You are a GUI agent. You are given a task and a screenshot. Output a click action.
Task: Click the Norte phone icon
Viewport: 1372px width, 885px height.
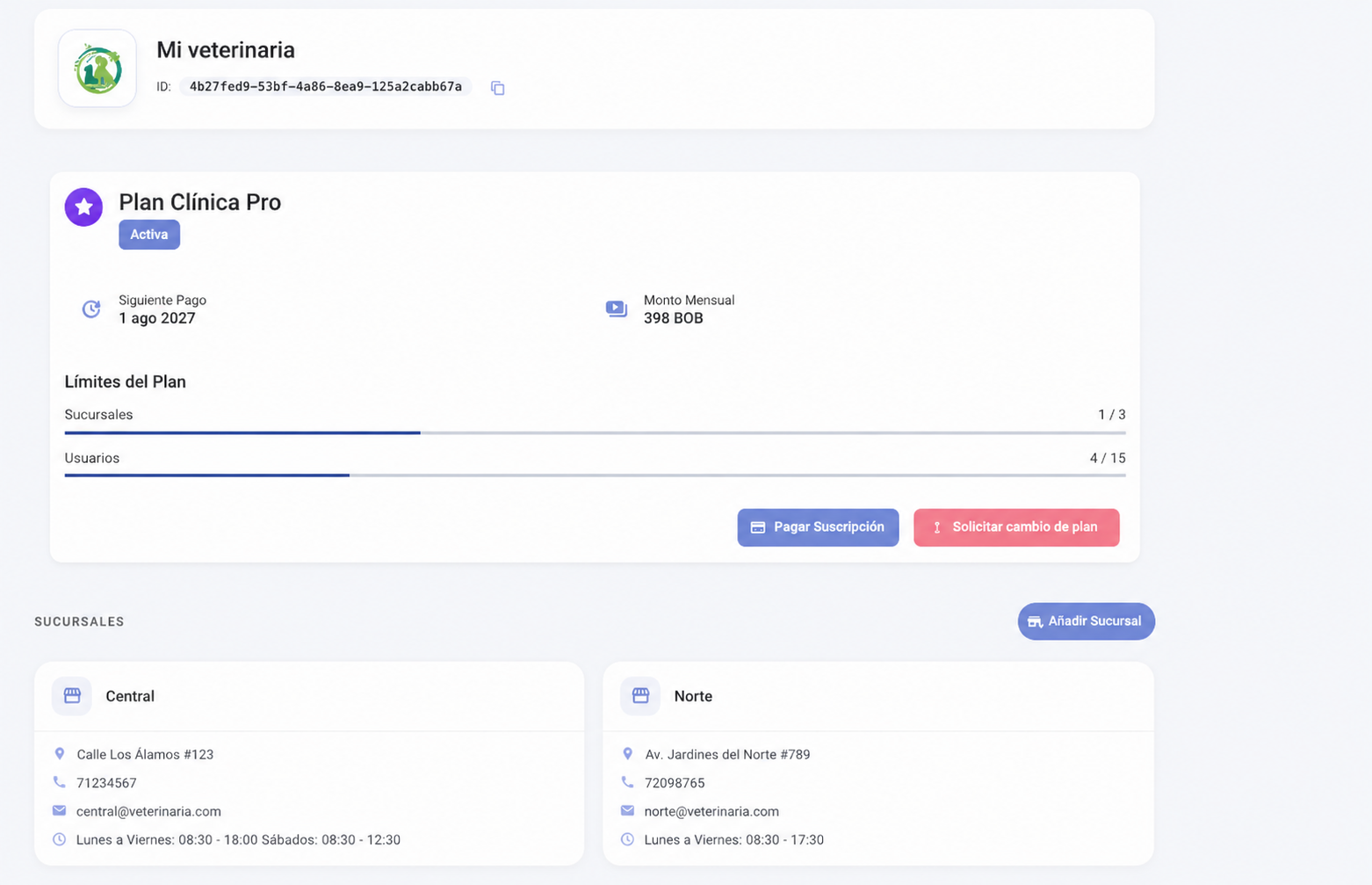pos(627,782)
